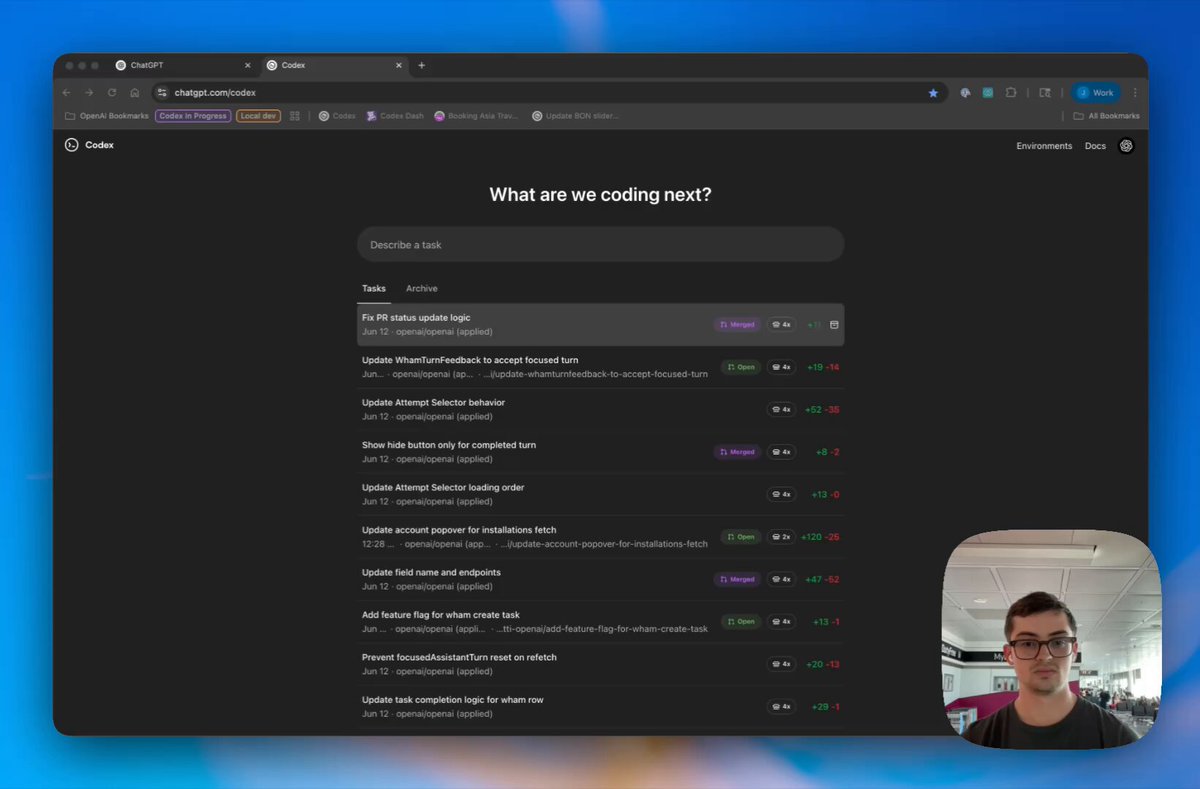Click the Open badge on WhamTurnFeedback row
This screenshot has width=1200, height=789.
pyautogui.click(x=741, y=367)
